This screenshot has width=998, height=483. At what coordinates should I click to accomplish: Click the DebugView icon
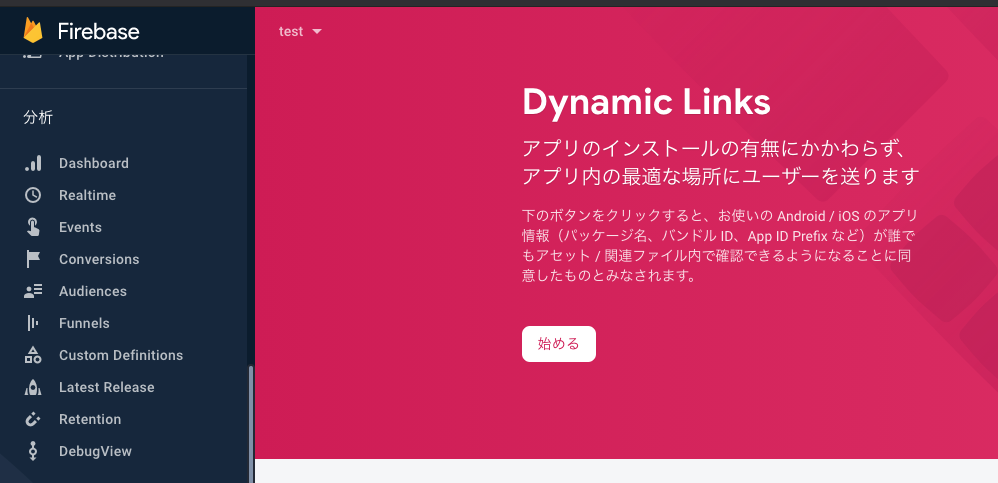pos(33,451)
